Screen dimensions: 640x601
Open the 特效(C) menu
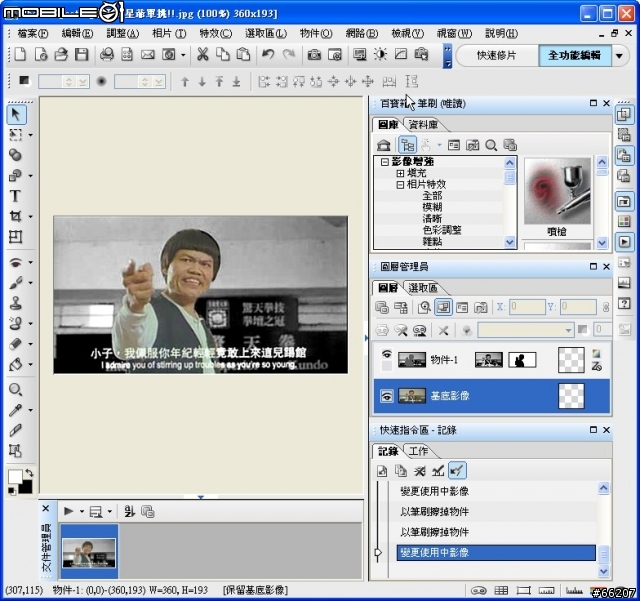216,33
